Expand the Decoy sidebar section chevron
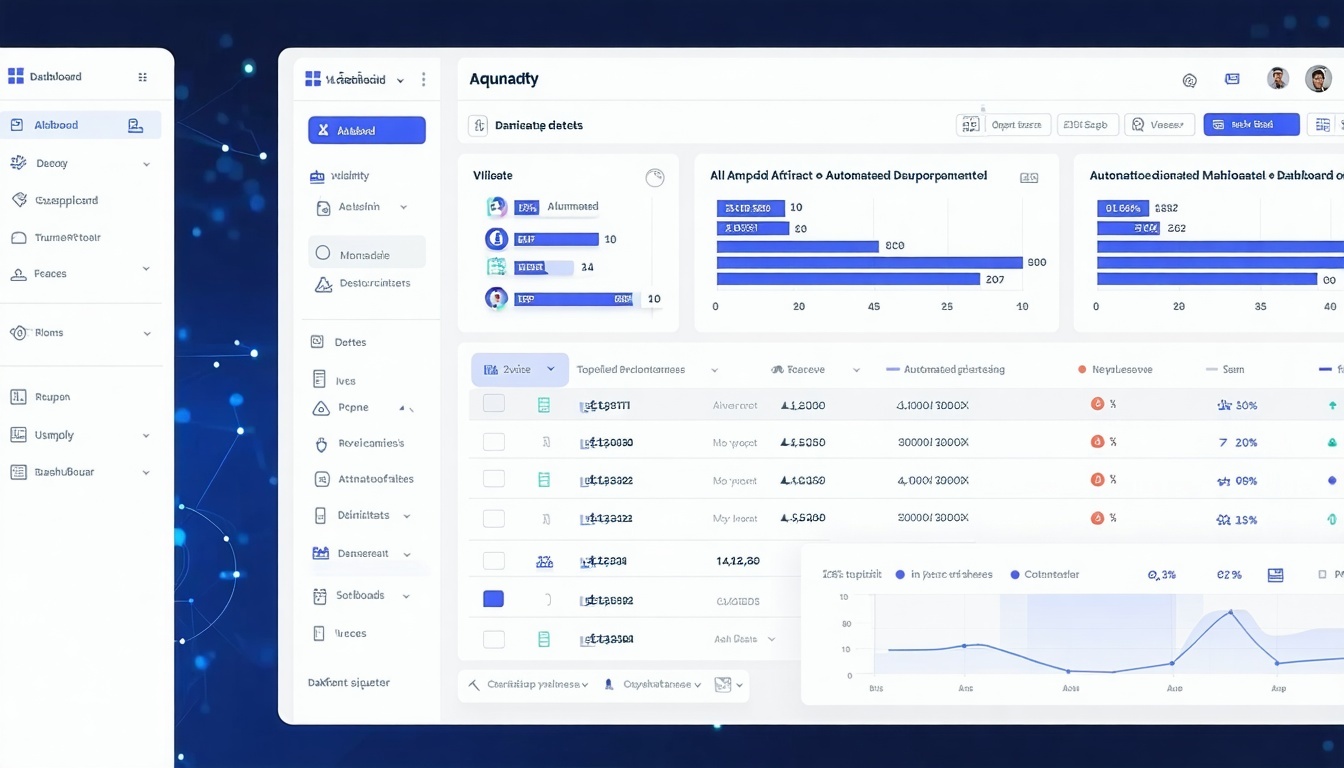This screenshot has height=768, width=1344. 148,162
